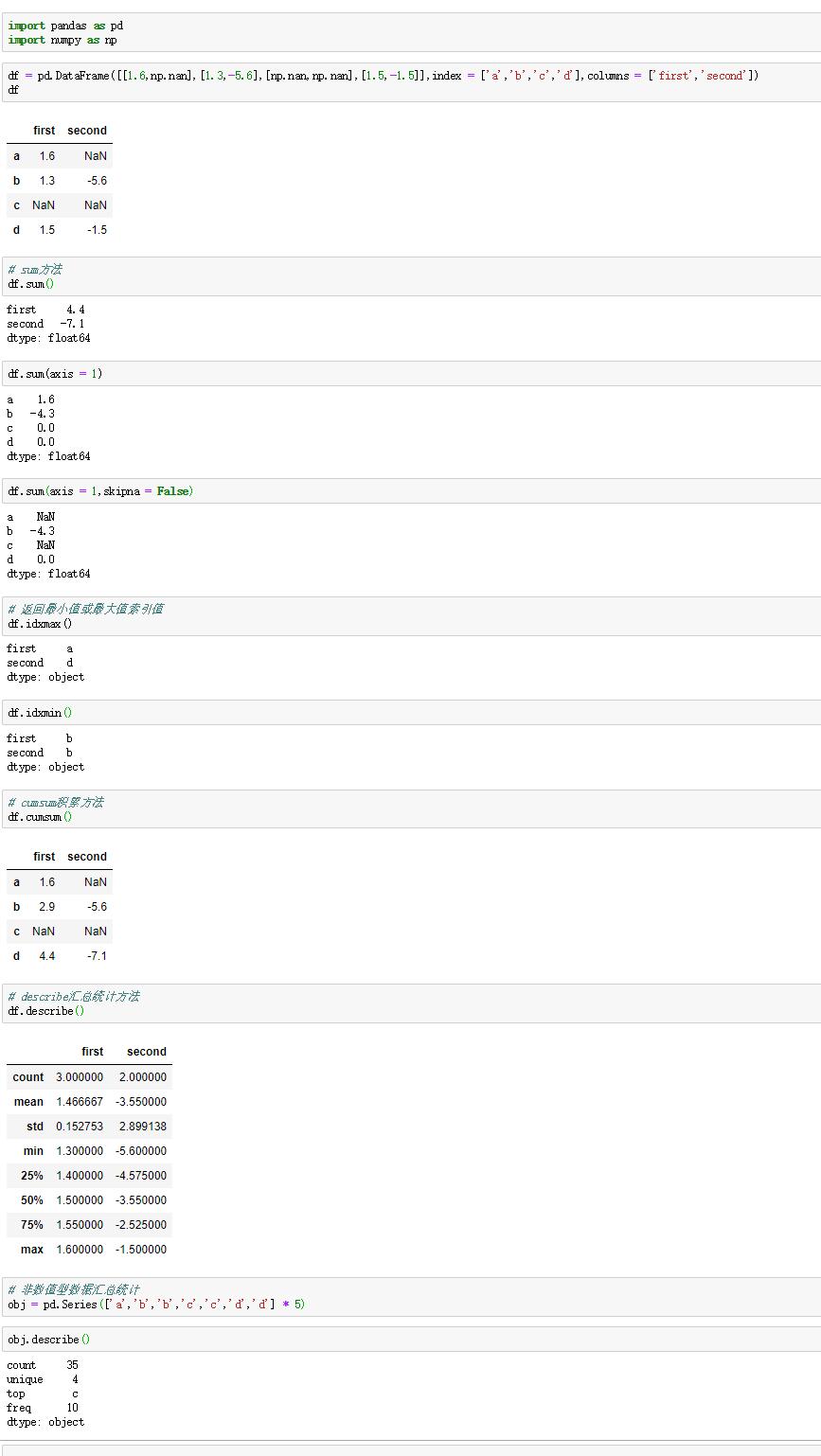Select the df.sum(axis = 1) code cell
This screenshot has width=821, height=1456.
(410, 374)
